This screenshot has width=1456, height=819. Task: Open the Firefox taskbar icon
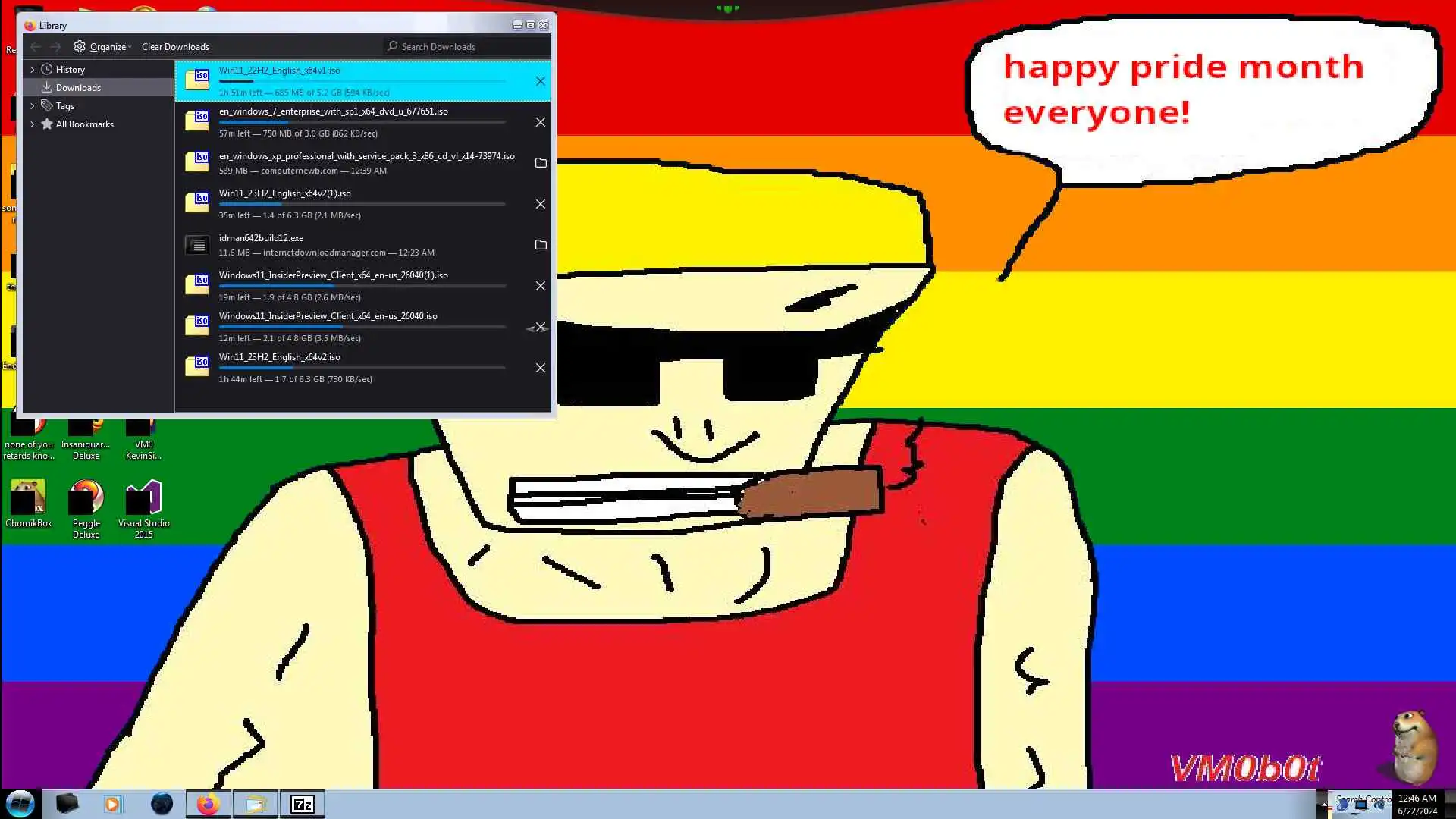coord(208,804)
